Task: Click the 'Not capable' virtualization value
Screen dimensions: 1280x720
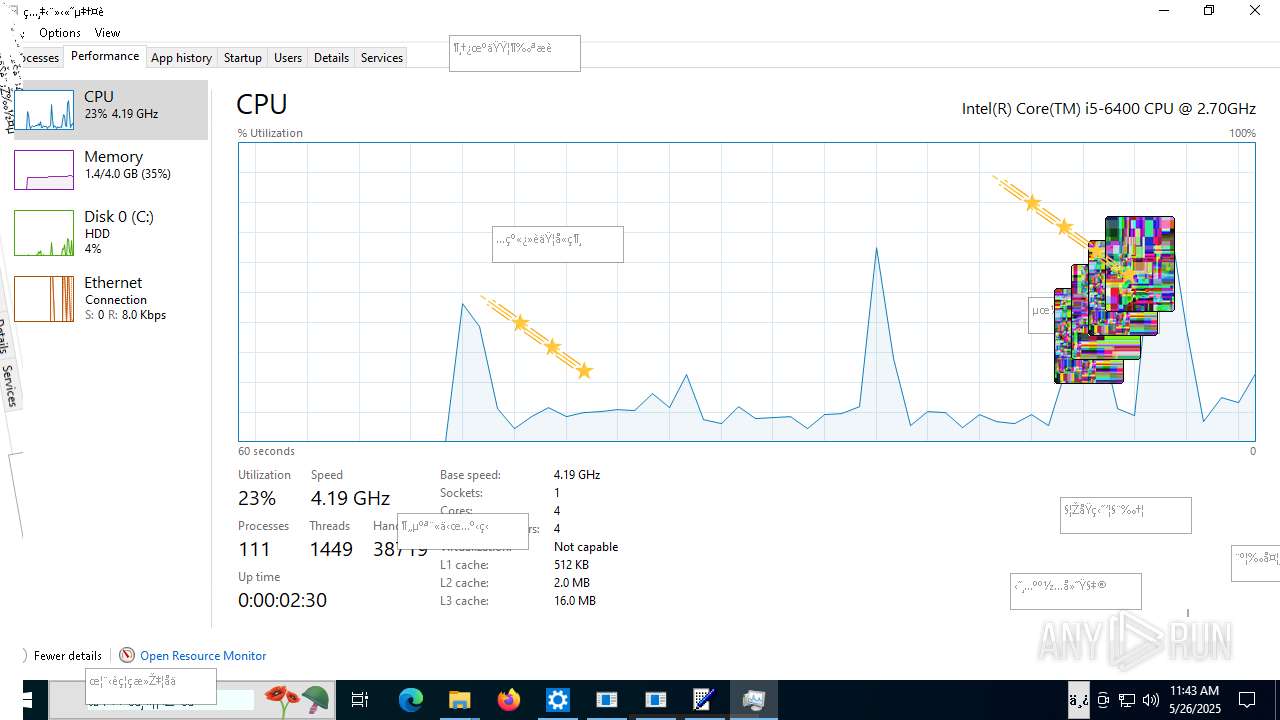Action: (x=586, y=547)
